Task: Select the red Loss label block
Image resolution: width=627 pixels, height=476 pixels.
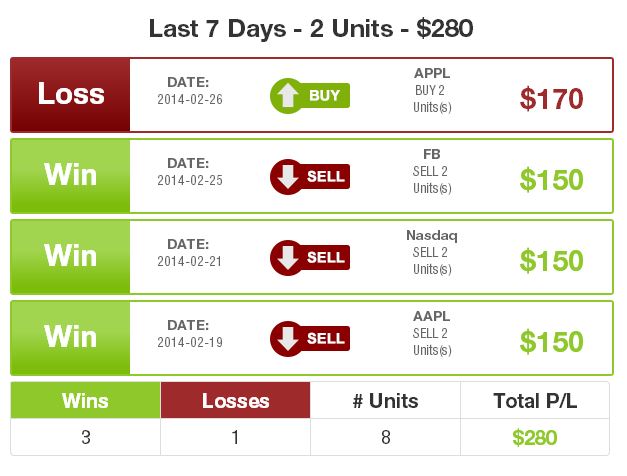Action: (70, 95)
